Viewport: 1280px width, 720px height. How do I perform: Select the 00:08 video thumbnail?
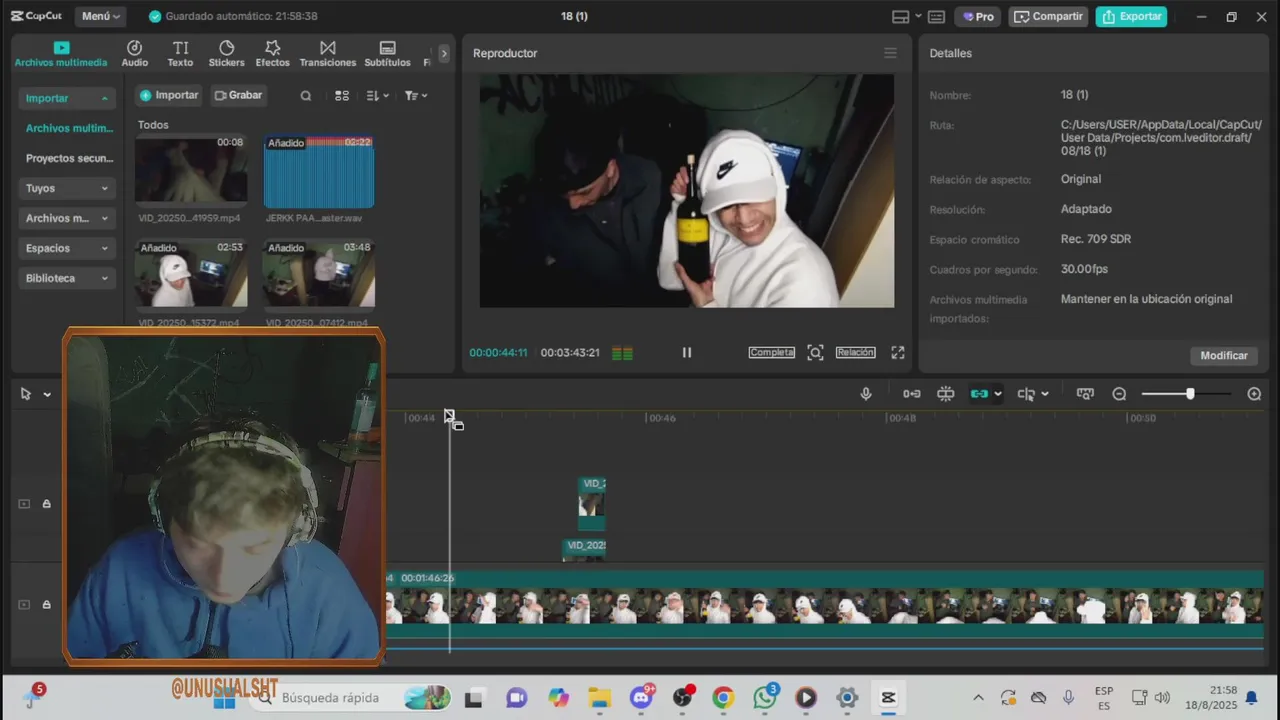pos(191,170)
